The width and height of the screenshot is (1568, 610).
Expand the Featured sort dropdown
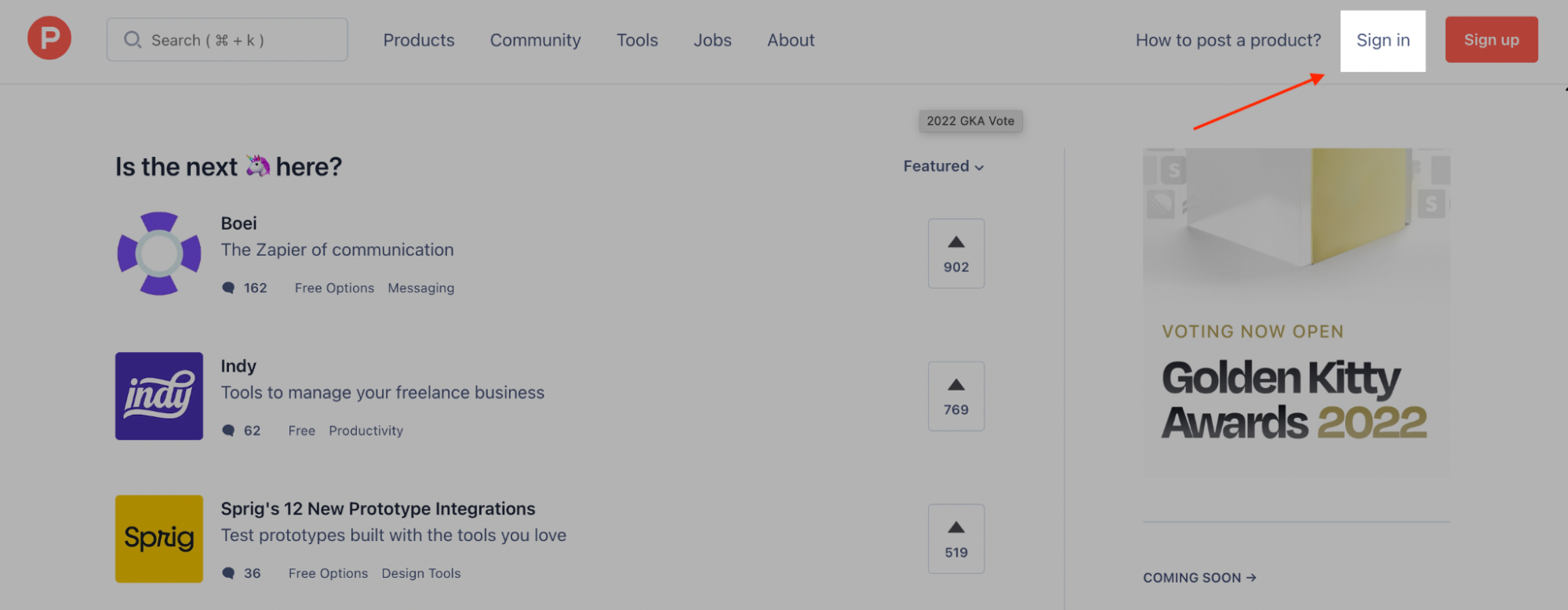(x=944, y=166)
